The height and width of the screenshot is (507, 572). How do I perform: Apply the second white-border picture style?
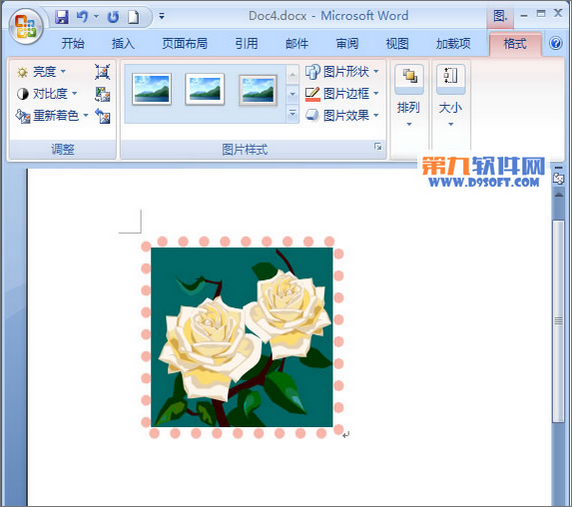205,89
